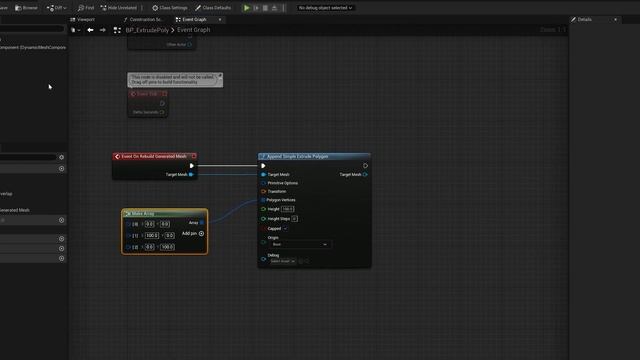The width and height of the screenshot is (640, 360).
Task: Navigate back with the left arrow
Action: [90, 30]
